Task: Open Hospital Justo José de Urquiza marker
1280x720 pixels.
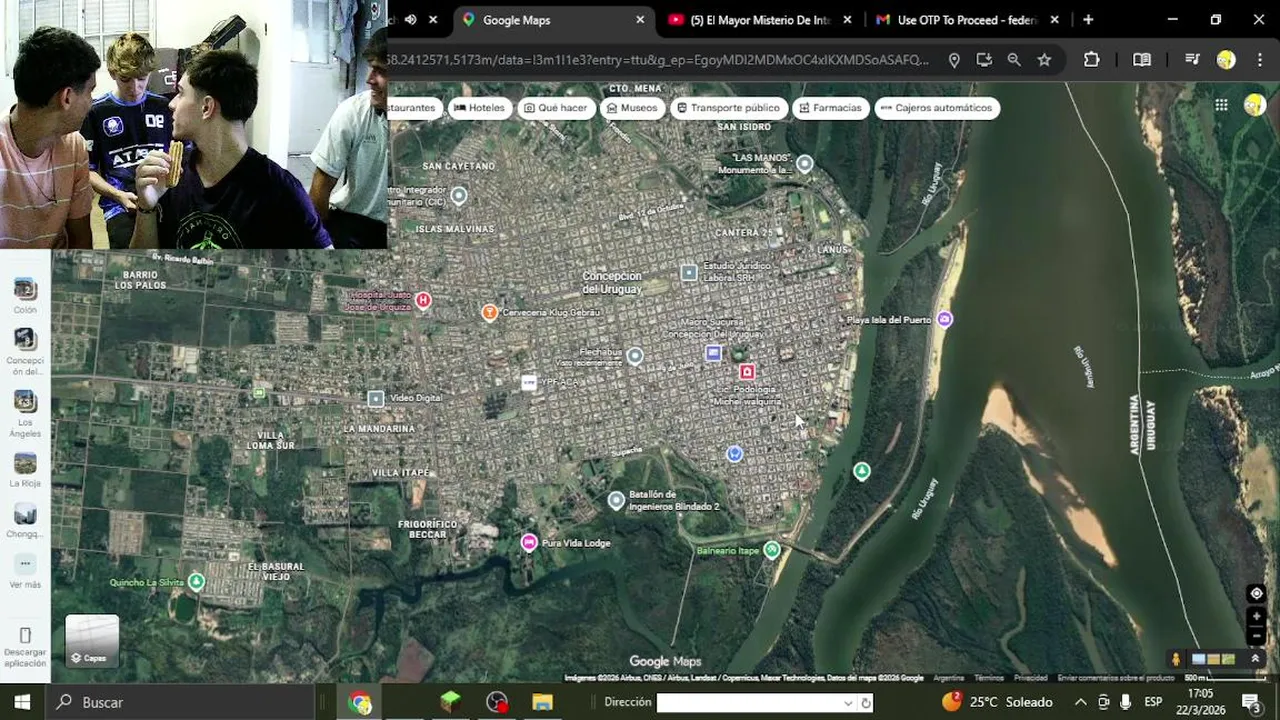Action: 423,300
